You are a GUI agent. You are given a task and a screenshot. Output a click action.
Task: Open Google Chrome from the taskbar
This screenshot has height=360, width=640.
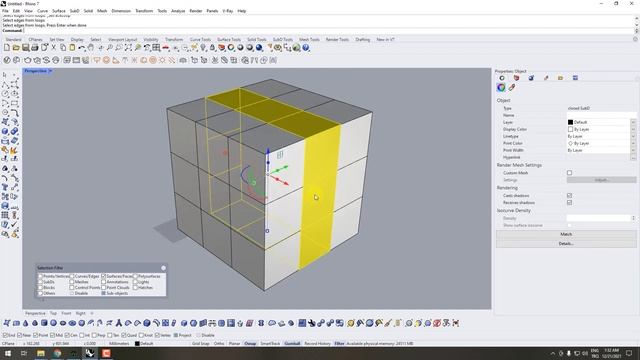pyautogui.click(x=57, y=353)
